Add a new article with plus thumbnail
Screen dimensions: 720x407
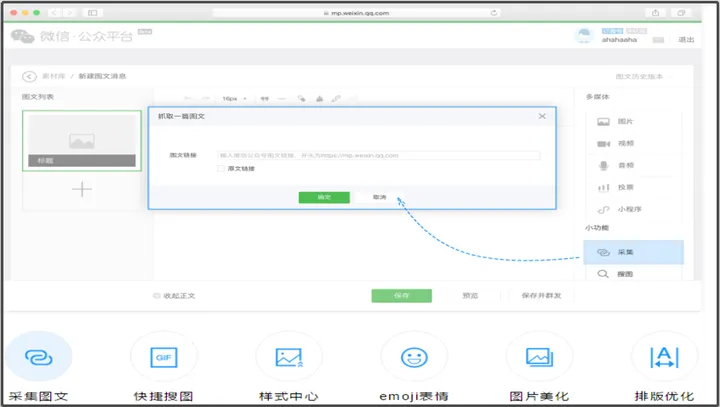[x=82, y=189]
